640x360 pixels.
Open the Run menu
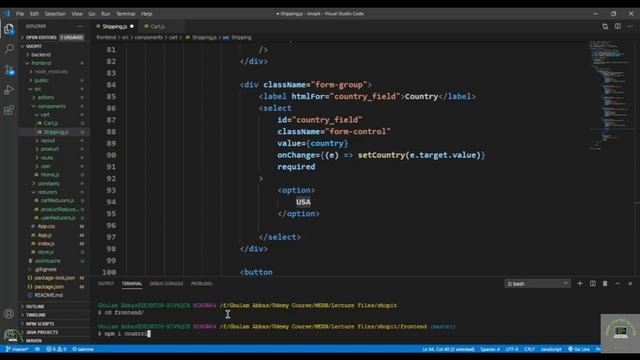point(105,13)
